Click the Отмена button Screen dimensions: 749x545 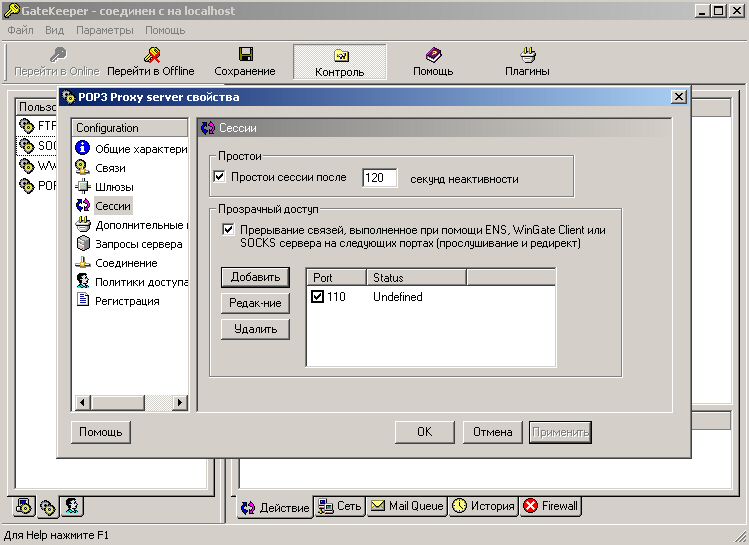coord(492,432)
